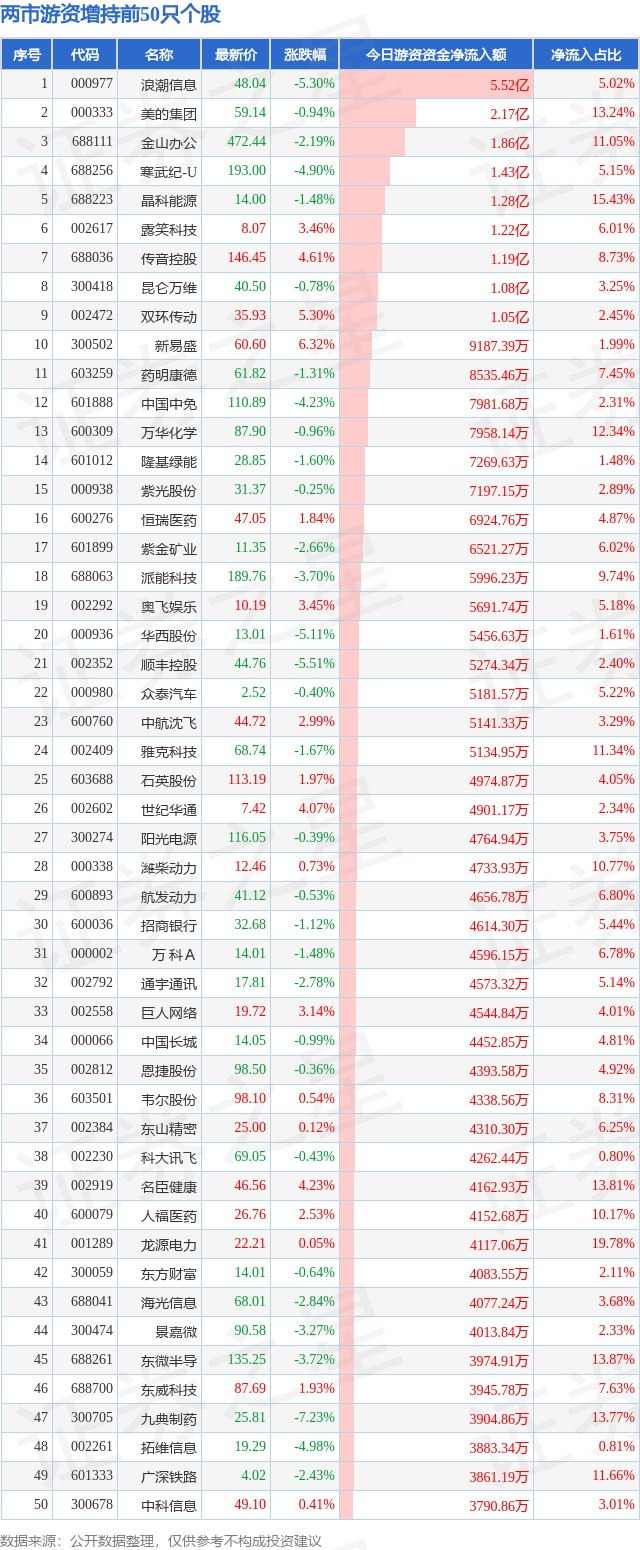Select stock name 美的集团
Screen dimensions: 640x1550
tap(170, 114)
